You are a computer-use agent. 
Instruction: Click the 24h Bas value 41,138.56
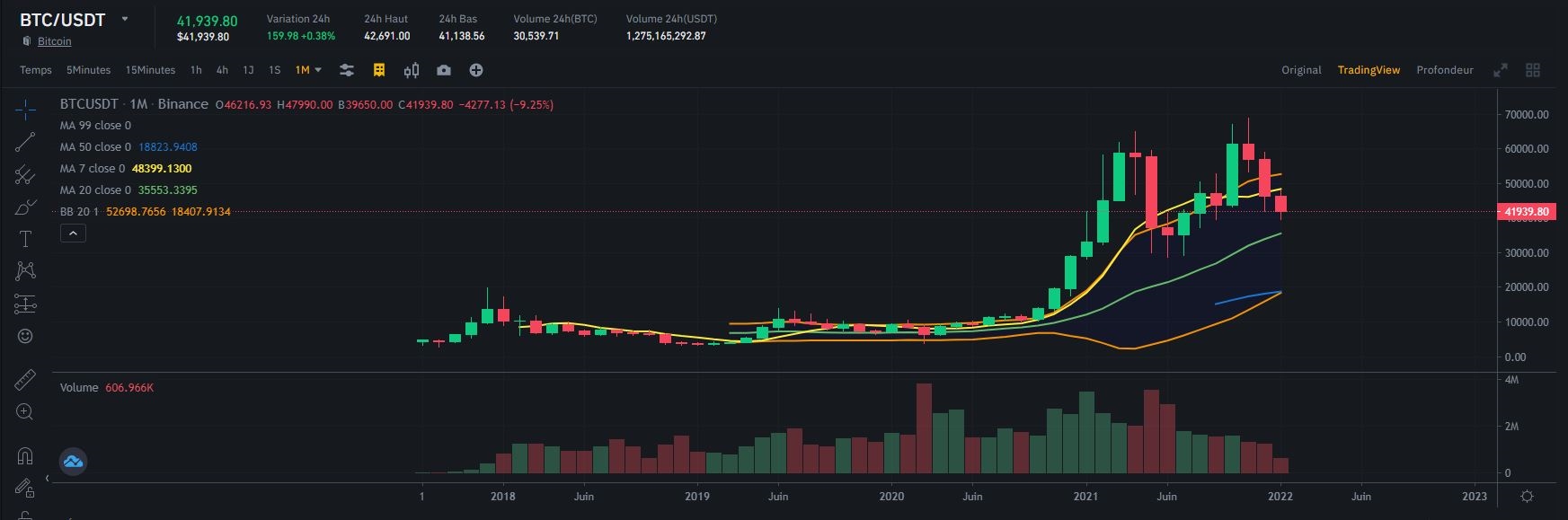[461, 36]
